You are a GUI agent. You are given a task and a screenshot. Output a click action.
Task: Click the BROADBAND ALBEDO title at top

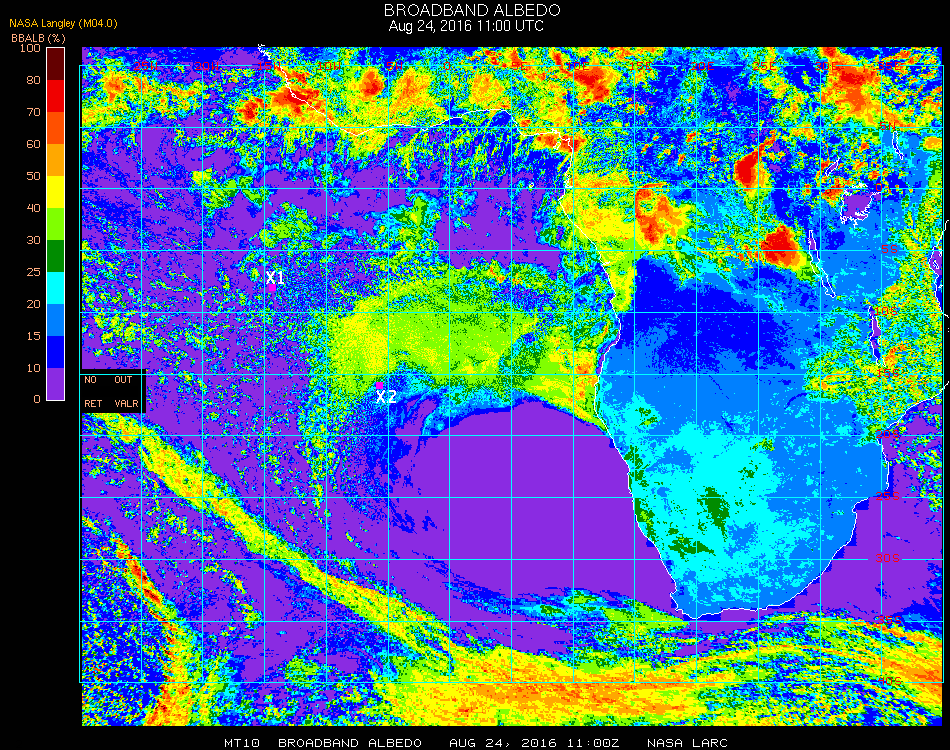(x=472, y=10)
